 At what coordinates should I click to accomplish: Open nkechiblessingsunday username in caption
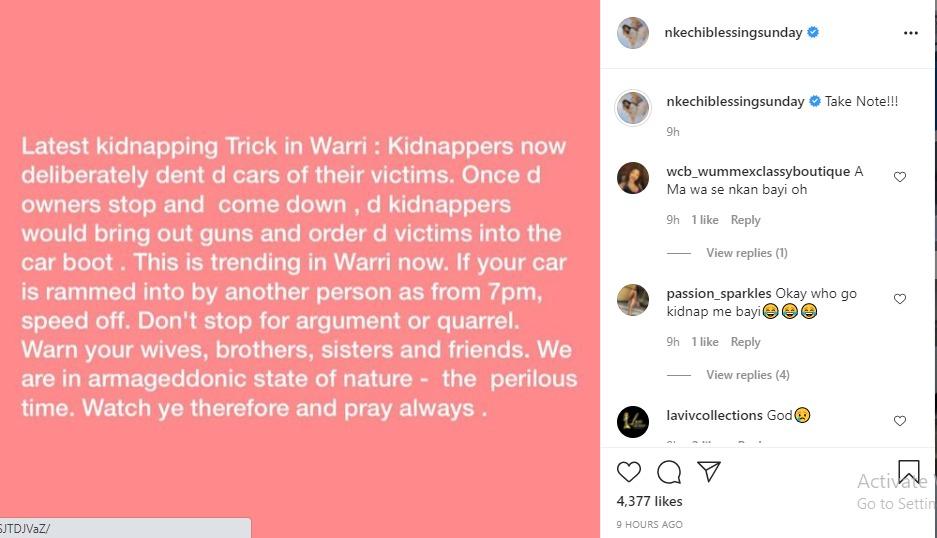click(x=735, y=102)
